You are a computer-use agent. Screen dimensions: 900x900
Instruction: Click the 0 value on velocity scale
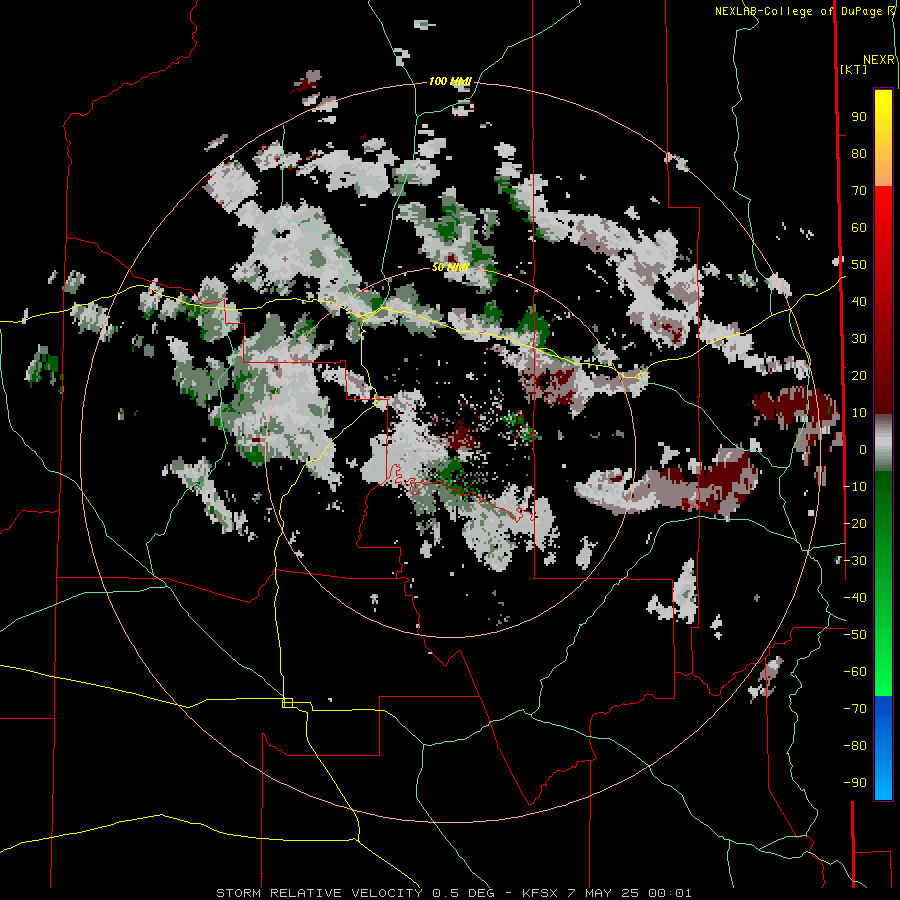click(863, 450)
